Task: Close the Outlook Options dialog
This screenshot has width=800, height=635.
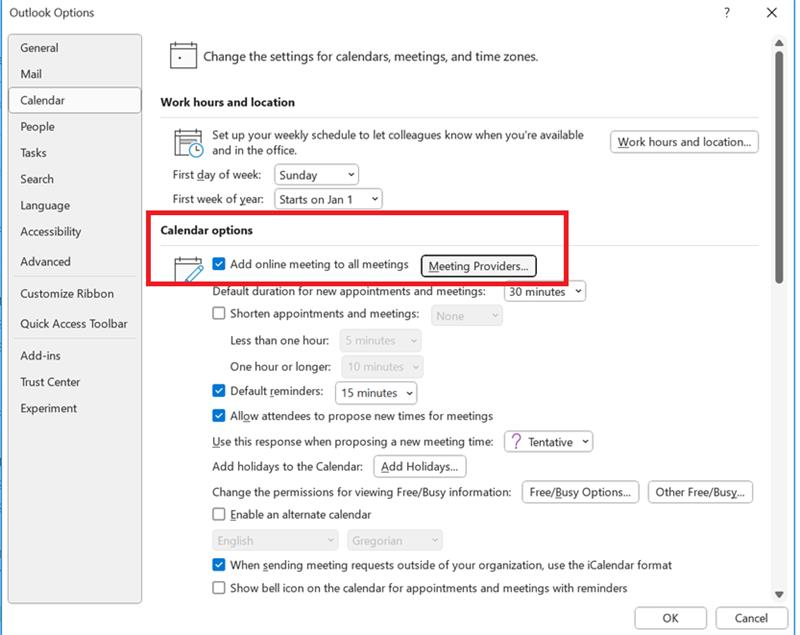Action: pyautogui.click(x=771, y=13)
